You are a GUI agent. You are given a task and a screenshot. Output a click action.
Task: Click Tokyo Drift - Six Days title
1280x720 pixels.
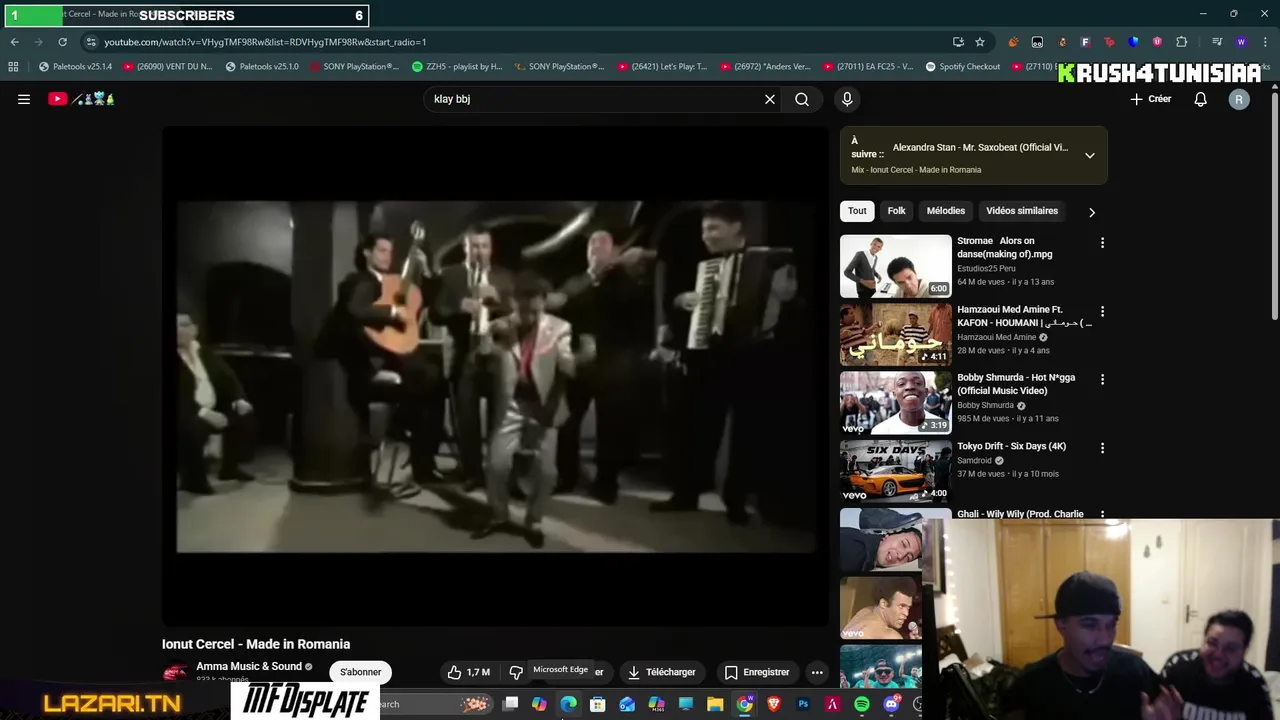(1011, 446)
